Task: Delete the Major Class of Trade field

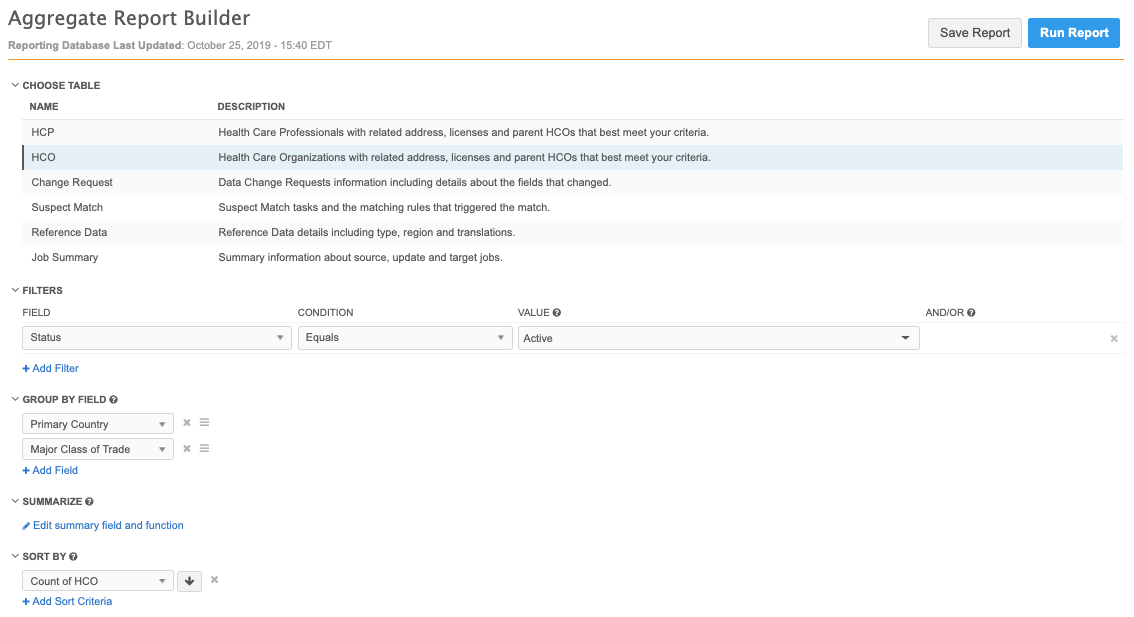Action: (186, 449)
